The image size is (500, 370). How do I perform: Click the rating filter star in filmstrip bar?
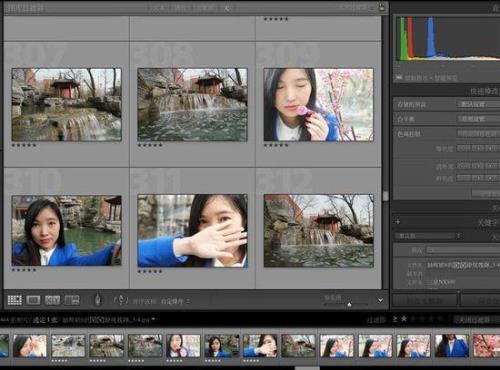pyautogui.click(x=404, y=319)
